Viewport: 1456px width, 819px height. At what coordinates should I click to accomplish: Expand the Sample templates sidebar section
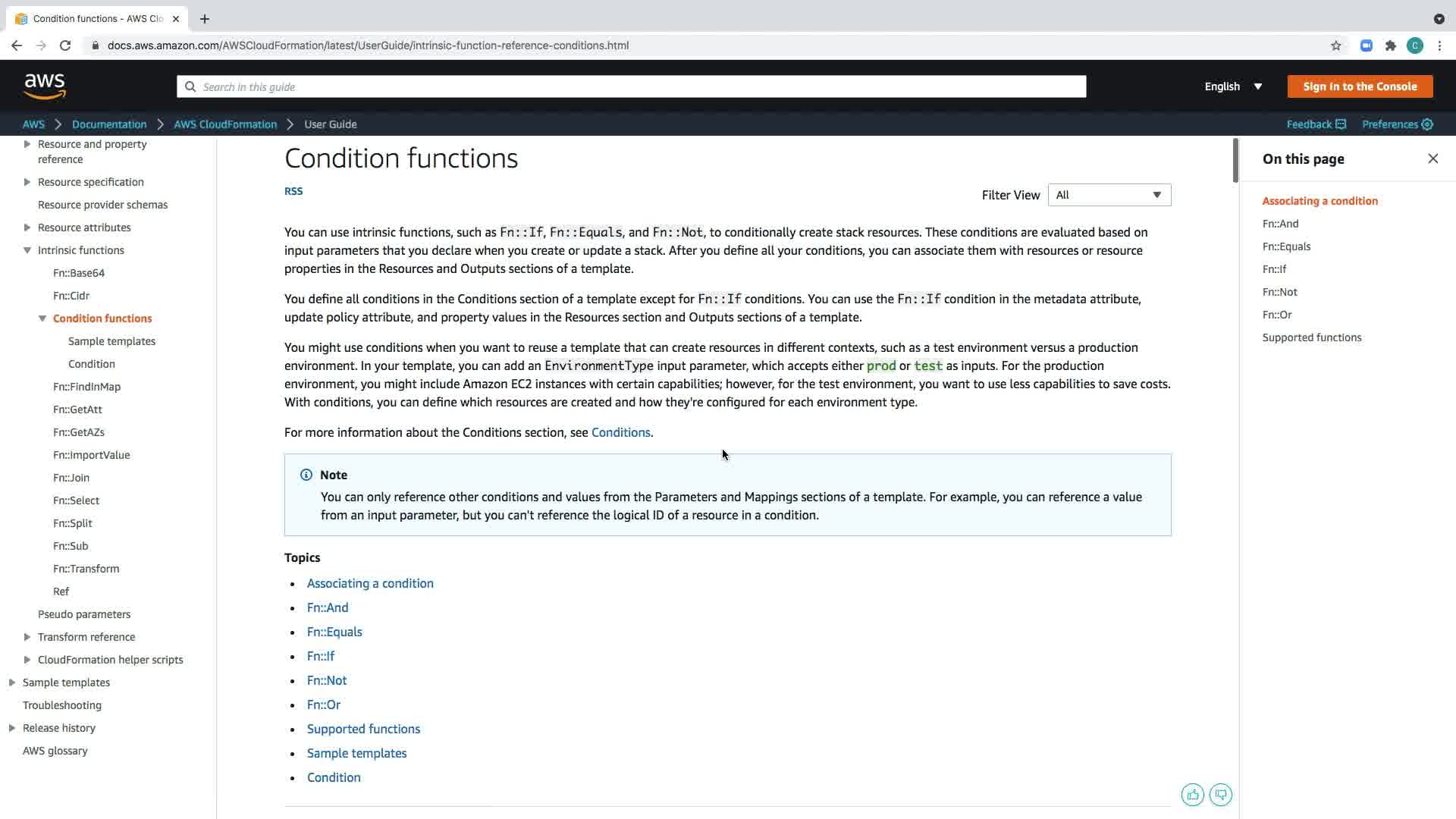(x=12, y=682)
